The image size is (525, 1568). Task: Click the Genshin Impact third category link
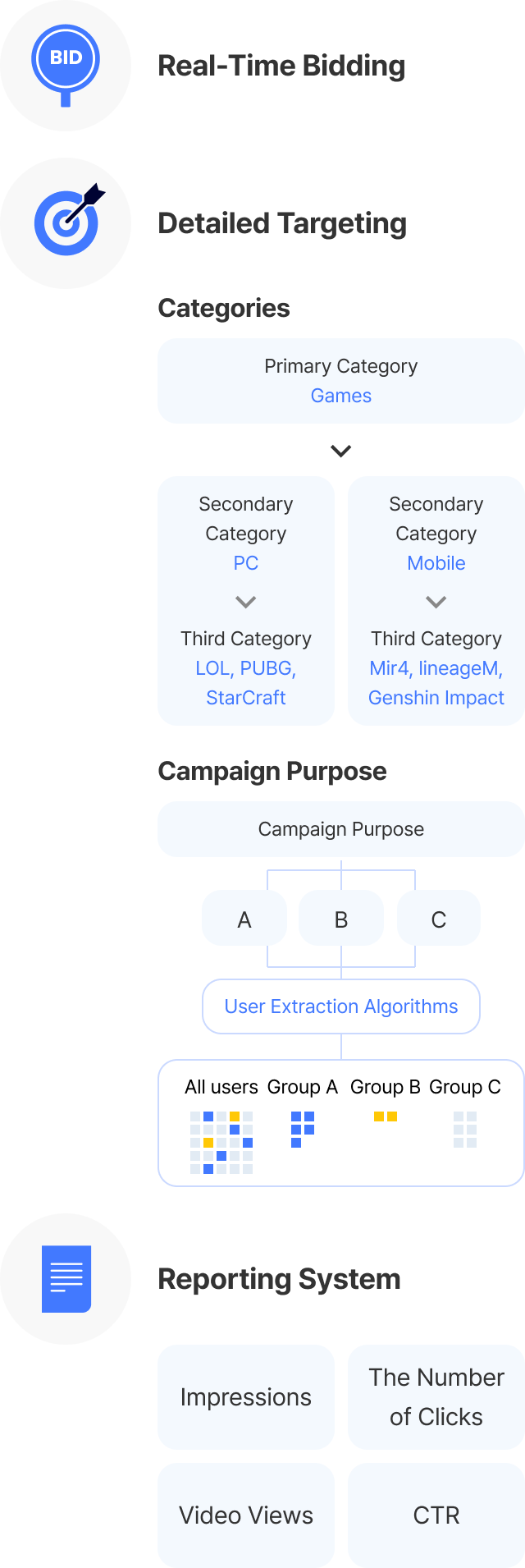click(x=436, y=698)
